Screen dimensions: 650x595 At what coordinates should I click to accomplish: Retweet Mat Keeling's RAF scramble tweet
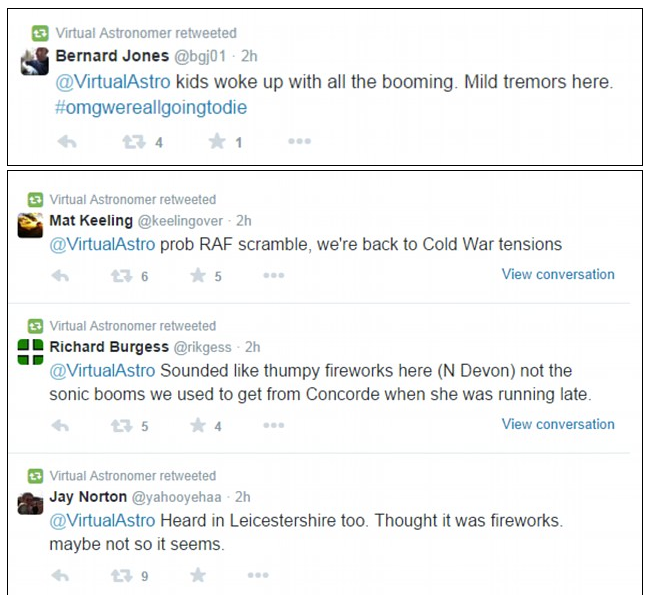(x=121, y=276)
